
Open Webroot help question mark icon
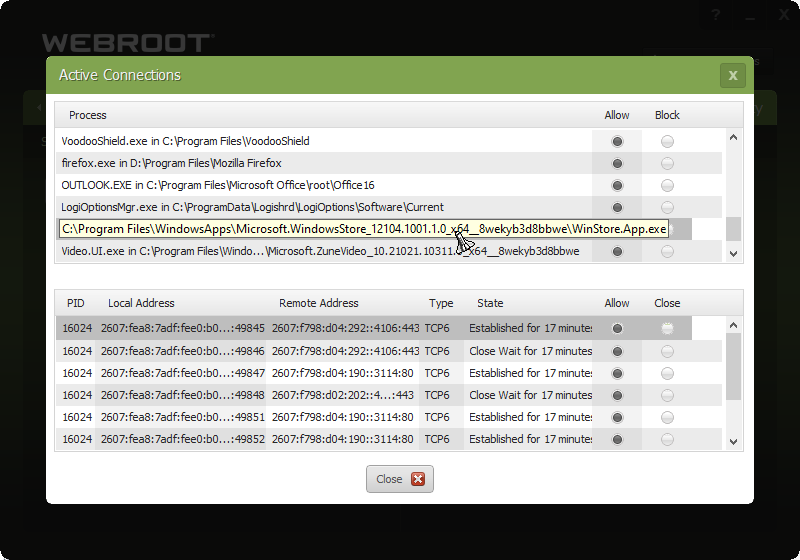pyautogui.click(x=716, y=15)
